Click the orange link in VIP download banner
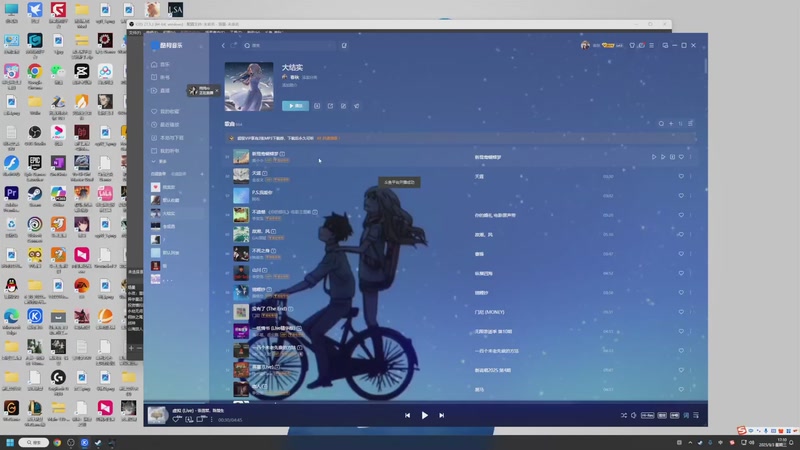This screenshot has width=800, height=450. [327, 138]
